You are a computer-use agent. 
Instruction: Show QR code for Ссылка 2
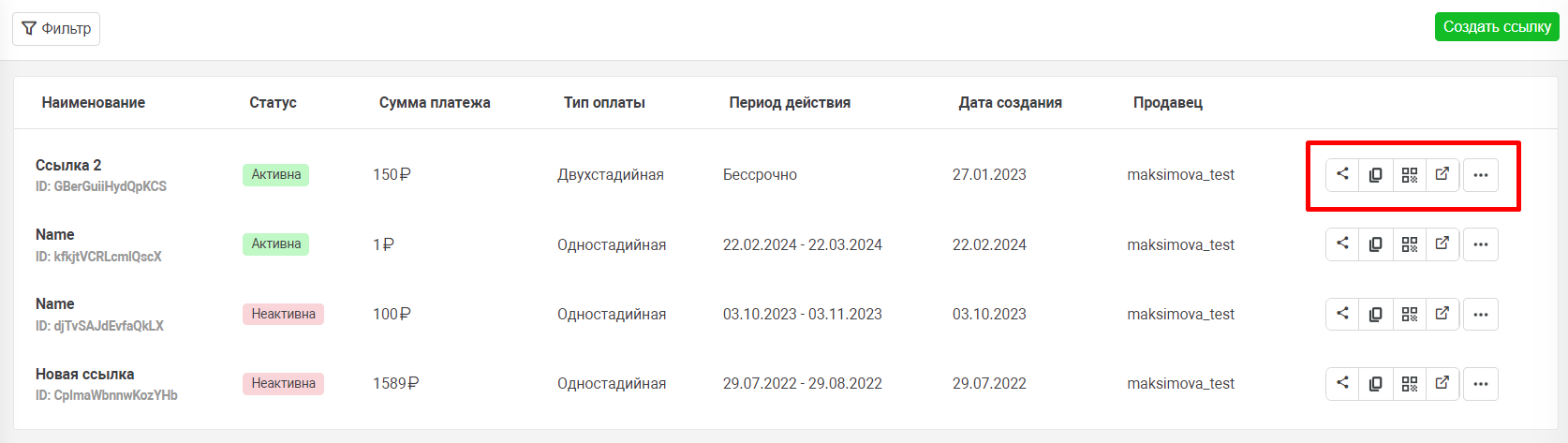(1410, 174)
